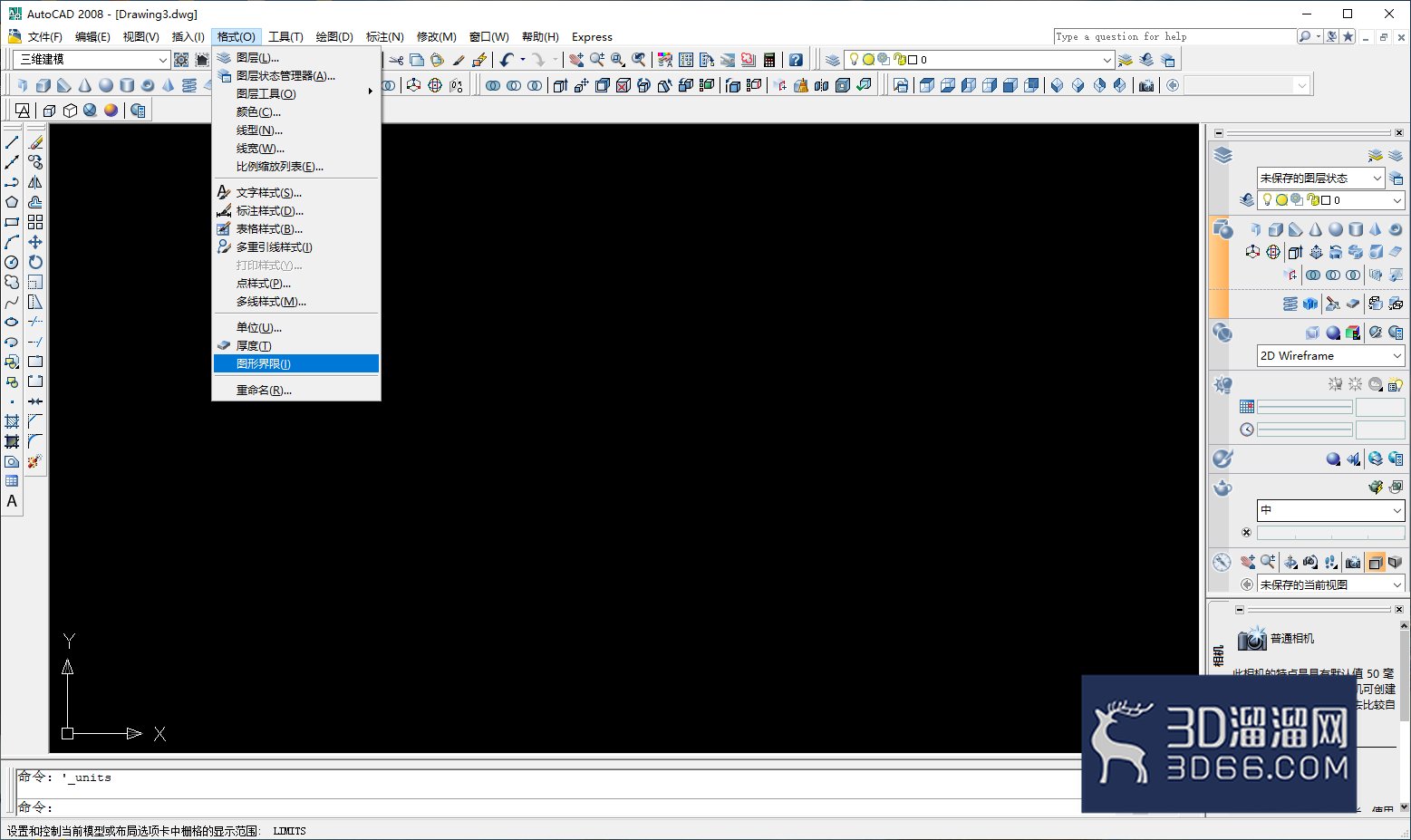The image size is (1411, 840).
Task: Select the Explode tool
Action: [x=35, y=461]
